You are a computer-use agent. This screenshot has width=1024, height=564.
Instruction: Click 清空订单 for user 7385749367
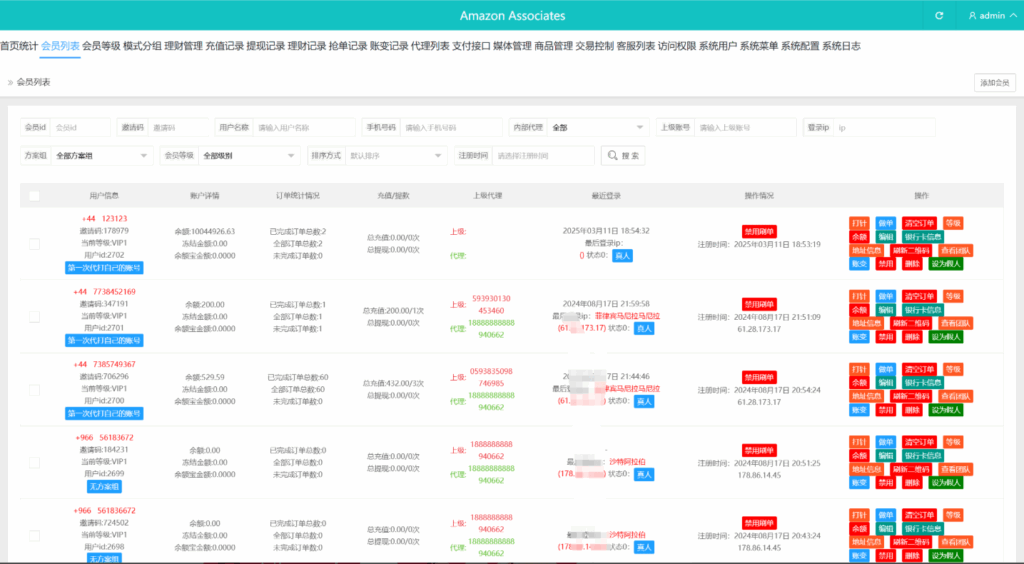coord(919,369)
